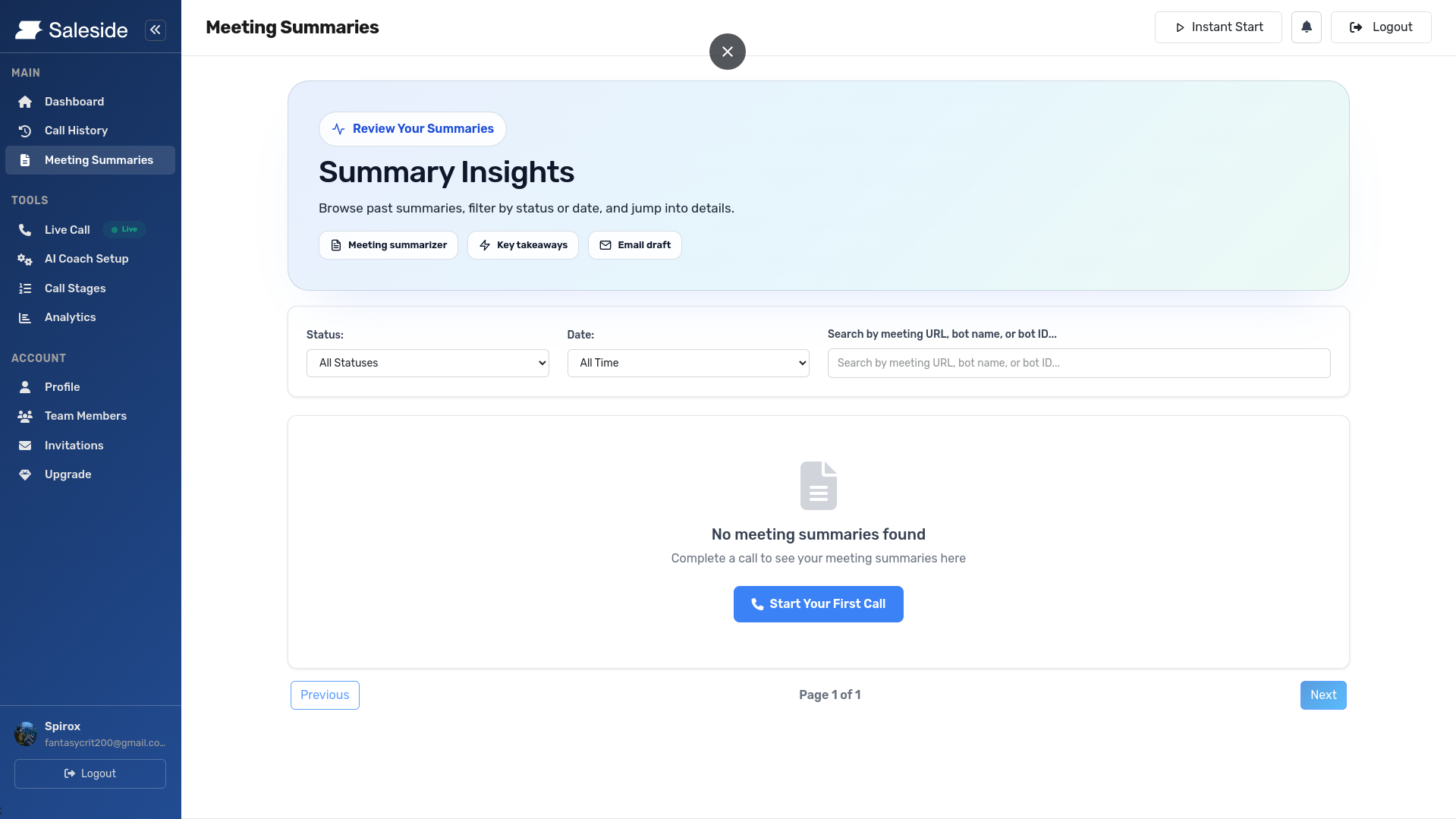Click the Email draft chip

pos(634,245)
